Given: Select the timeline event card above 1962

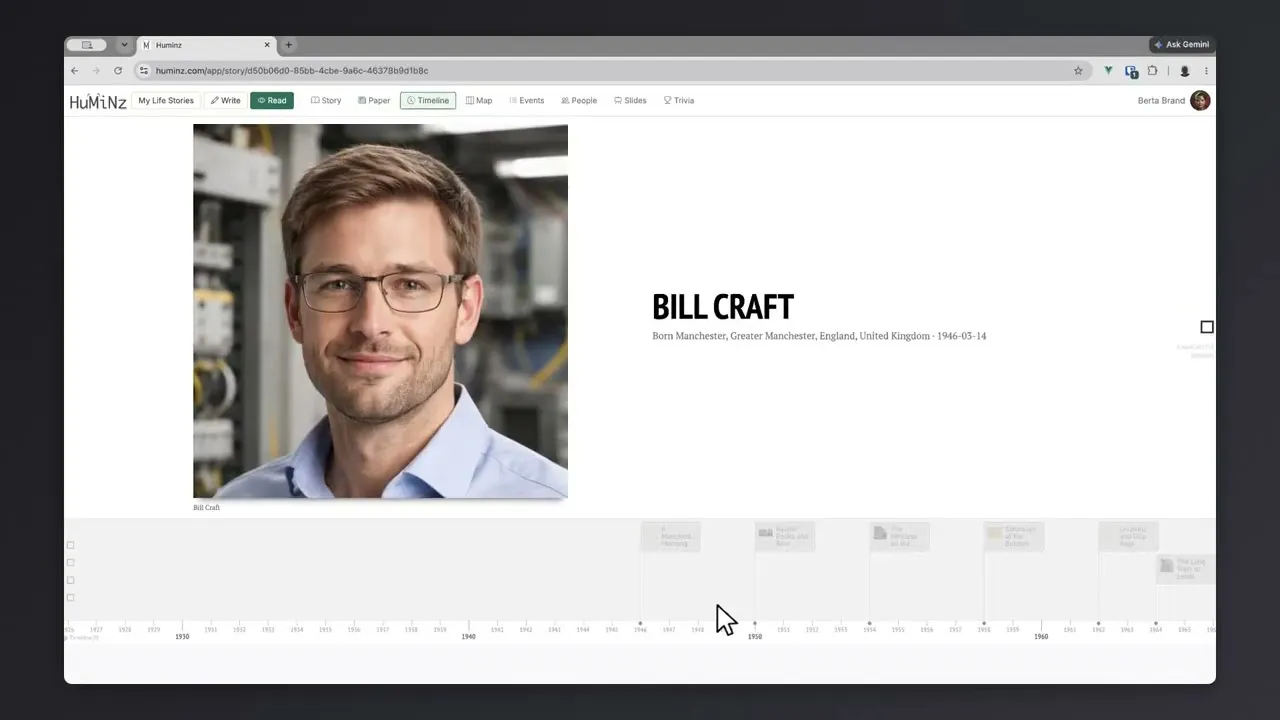Looking at the screenshot, I should (x=1128, y=537).
